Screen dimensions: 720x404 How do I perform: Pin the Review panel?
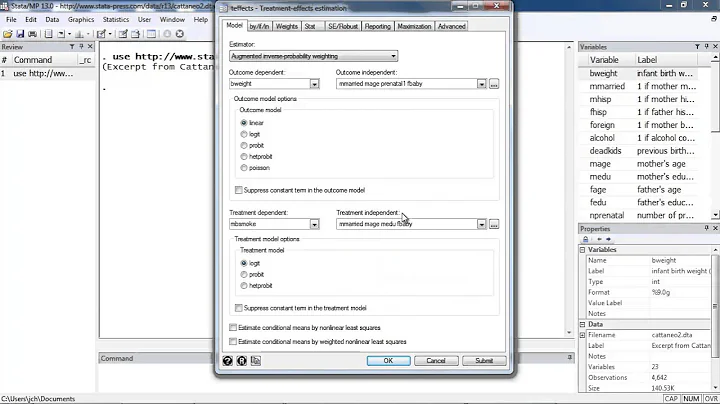click(x=81, y=47)
